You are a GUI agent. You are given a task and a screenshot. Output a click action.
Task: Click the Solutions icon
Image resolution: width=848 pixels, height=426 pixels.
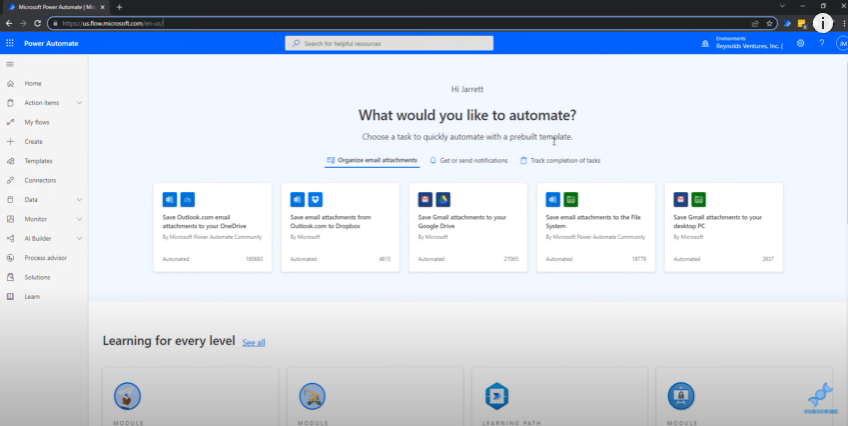pos(10,277)
